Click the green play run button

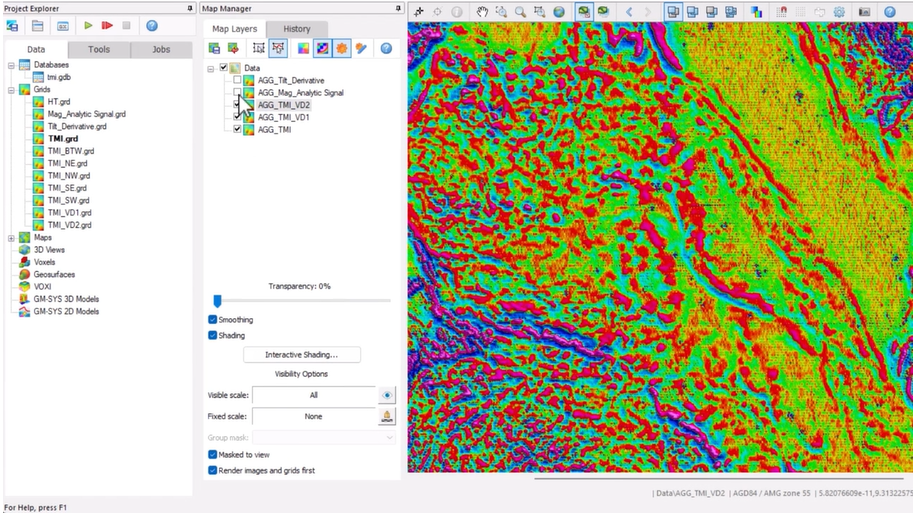pyautogui.click(x=88, y=26)
